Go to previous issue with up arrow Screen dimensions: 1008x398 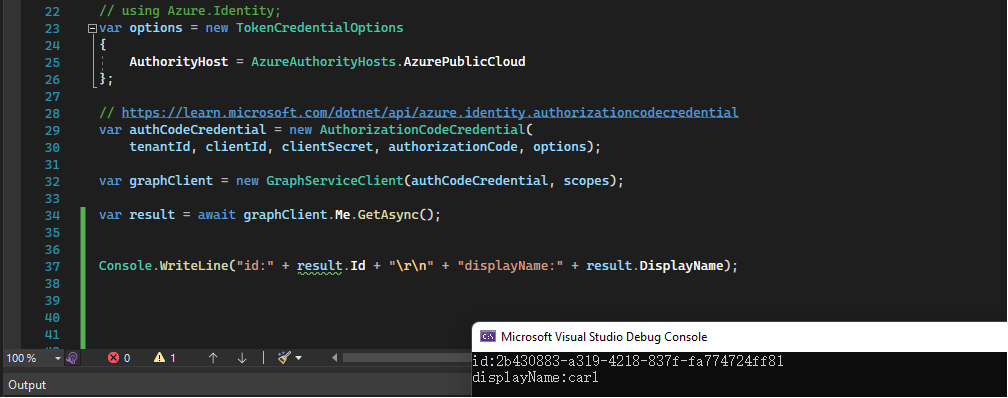click(x=213, y=358)
